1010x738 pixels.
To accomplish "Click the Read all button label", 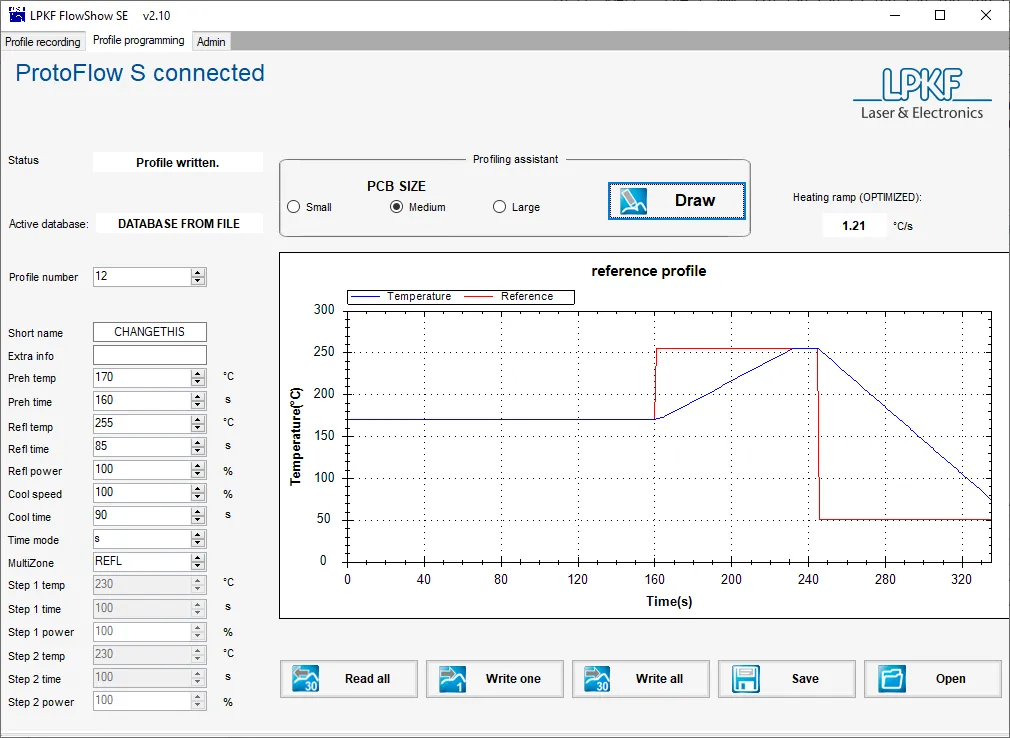I will (367, 679).
